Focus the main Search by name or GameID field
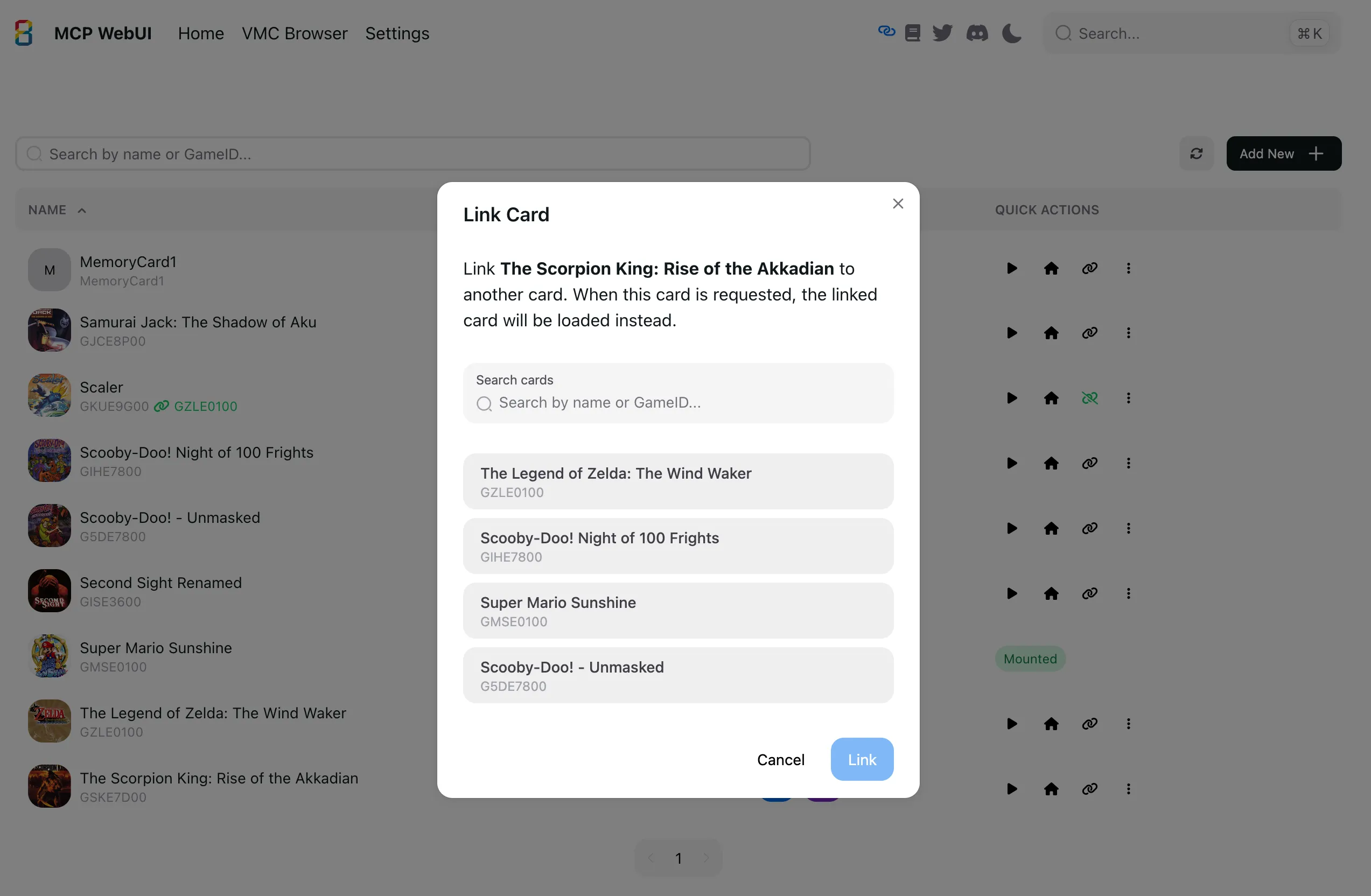Image resolution: width=1371 pixels, height=896 pixels. pyautogui.click(x=412, y=154)
